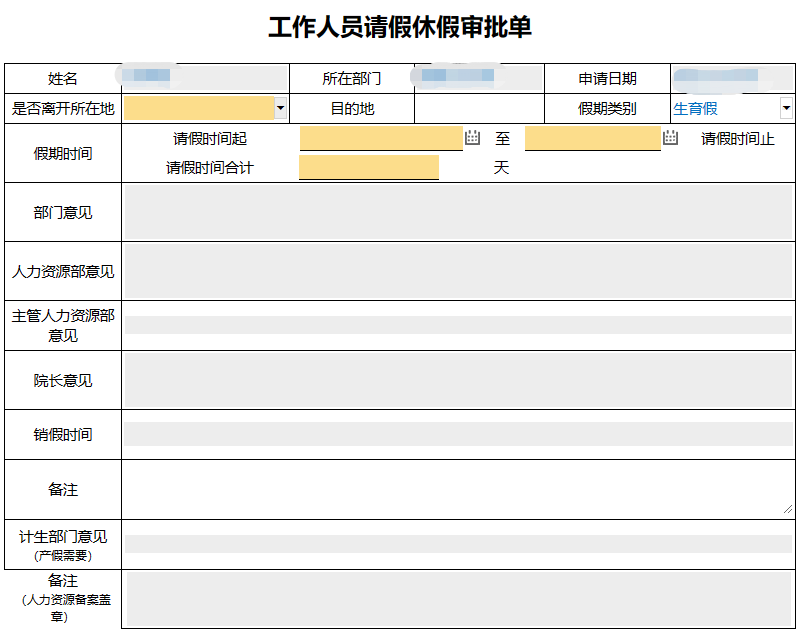Click the 请假时间起 date field
Image resolution: width=807 pixels, height=634 pixels.
(x=381, y=138)
